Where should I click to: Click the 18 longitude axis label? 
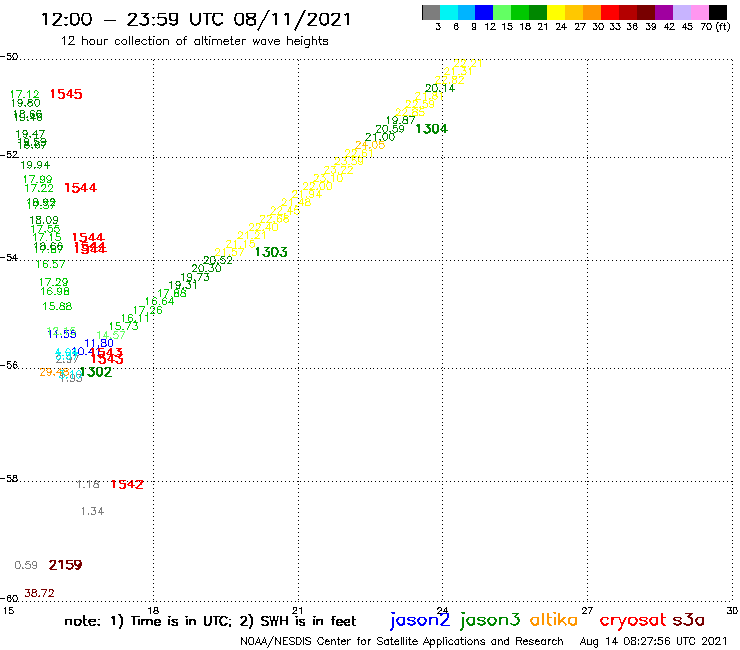[x=153, y=610]
